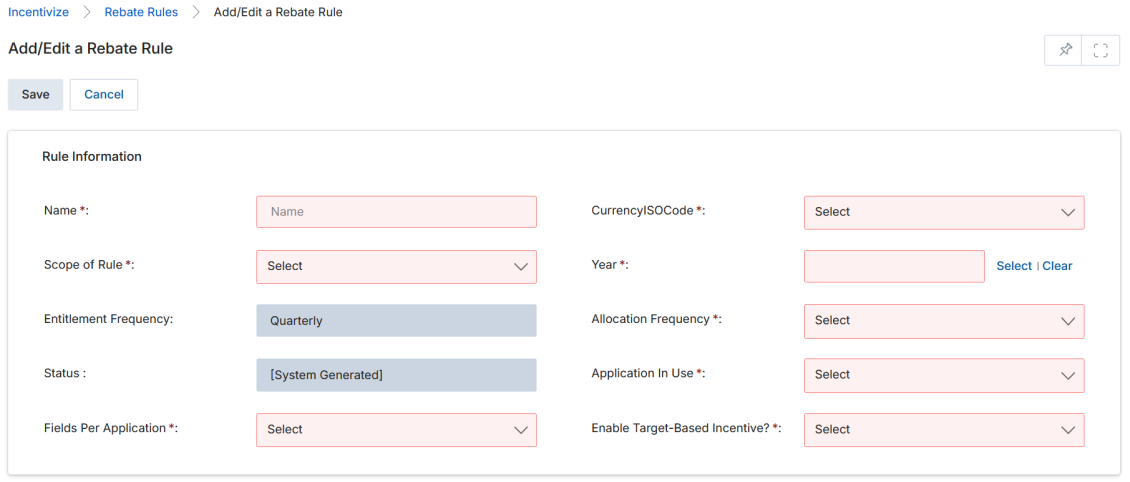Click the Status System Generated field
This screenshot has width=1130, height=482.
(x=396, y=375)
